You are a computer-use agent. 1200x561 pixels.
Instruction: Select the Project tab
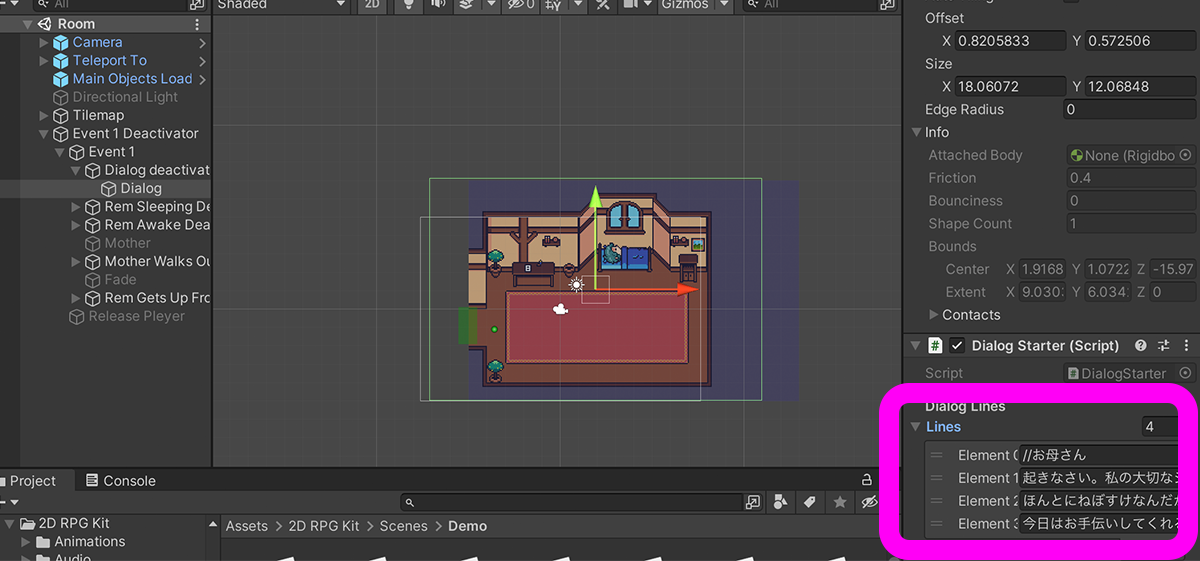(34, 481)
